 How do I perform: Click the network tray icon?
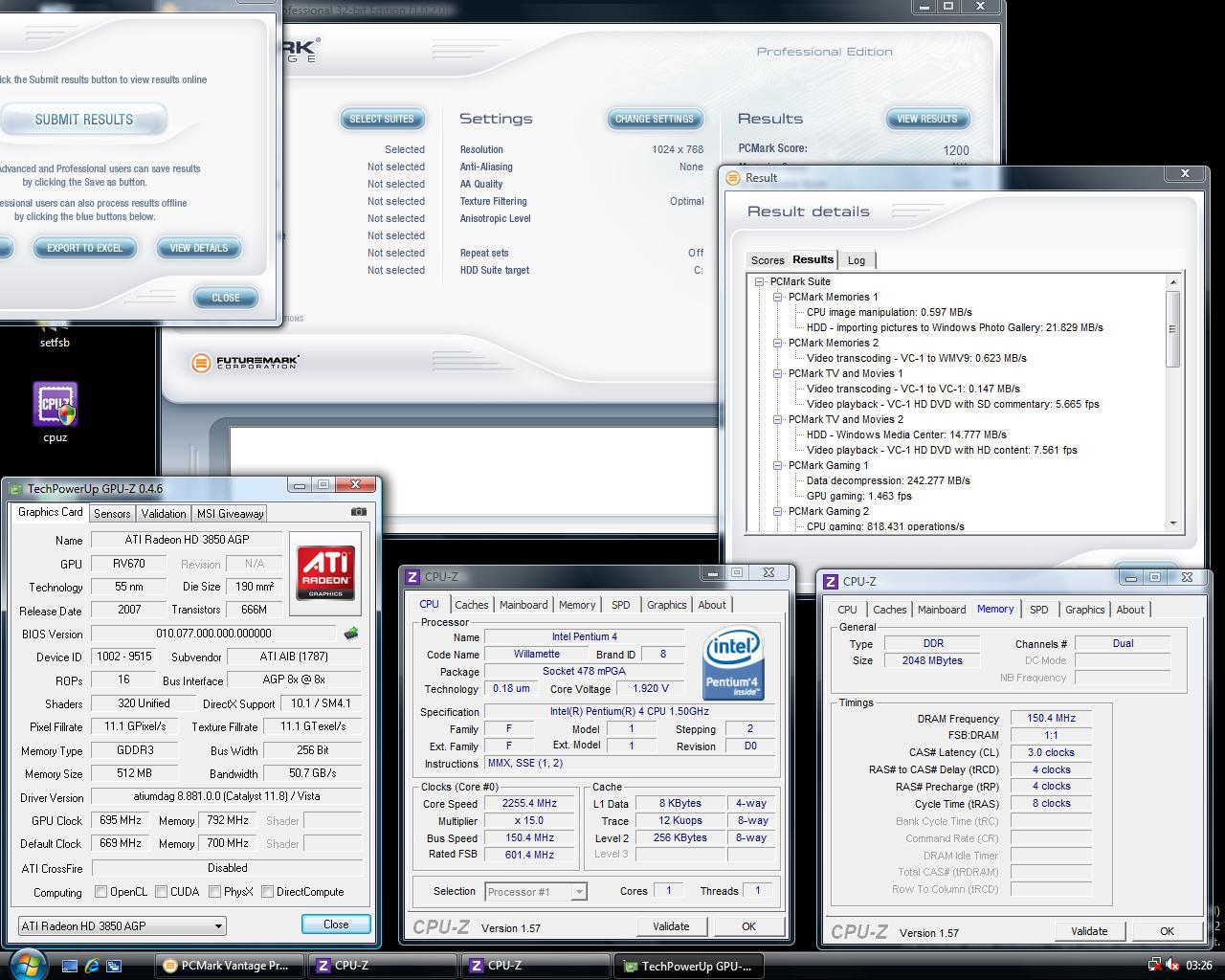1154,966
